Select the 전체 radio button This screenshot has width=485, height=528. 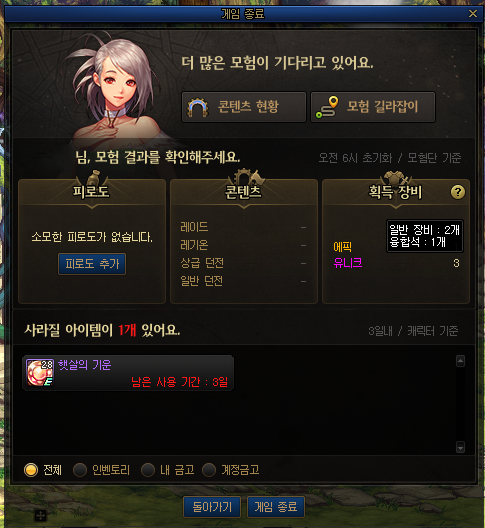pyautogui.click(x=31, y=470)
